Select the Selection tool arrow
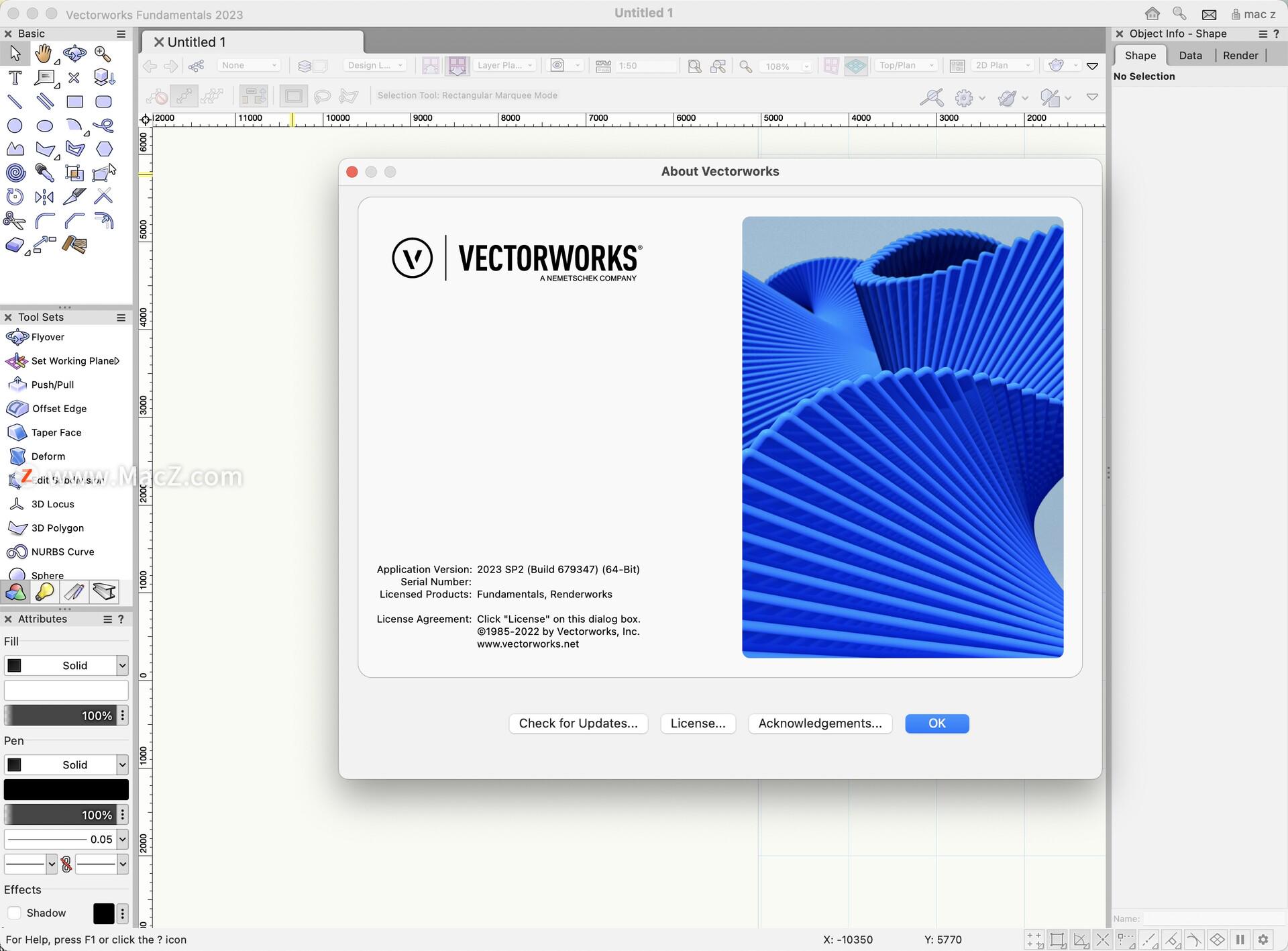 point(15,54)
